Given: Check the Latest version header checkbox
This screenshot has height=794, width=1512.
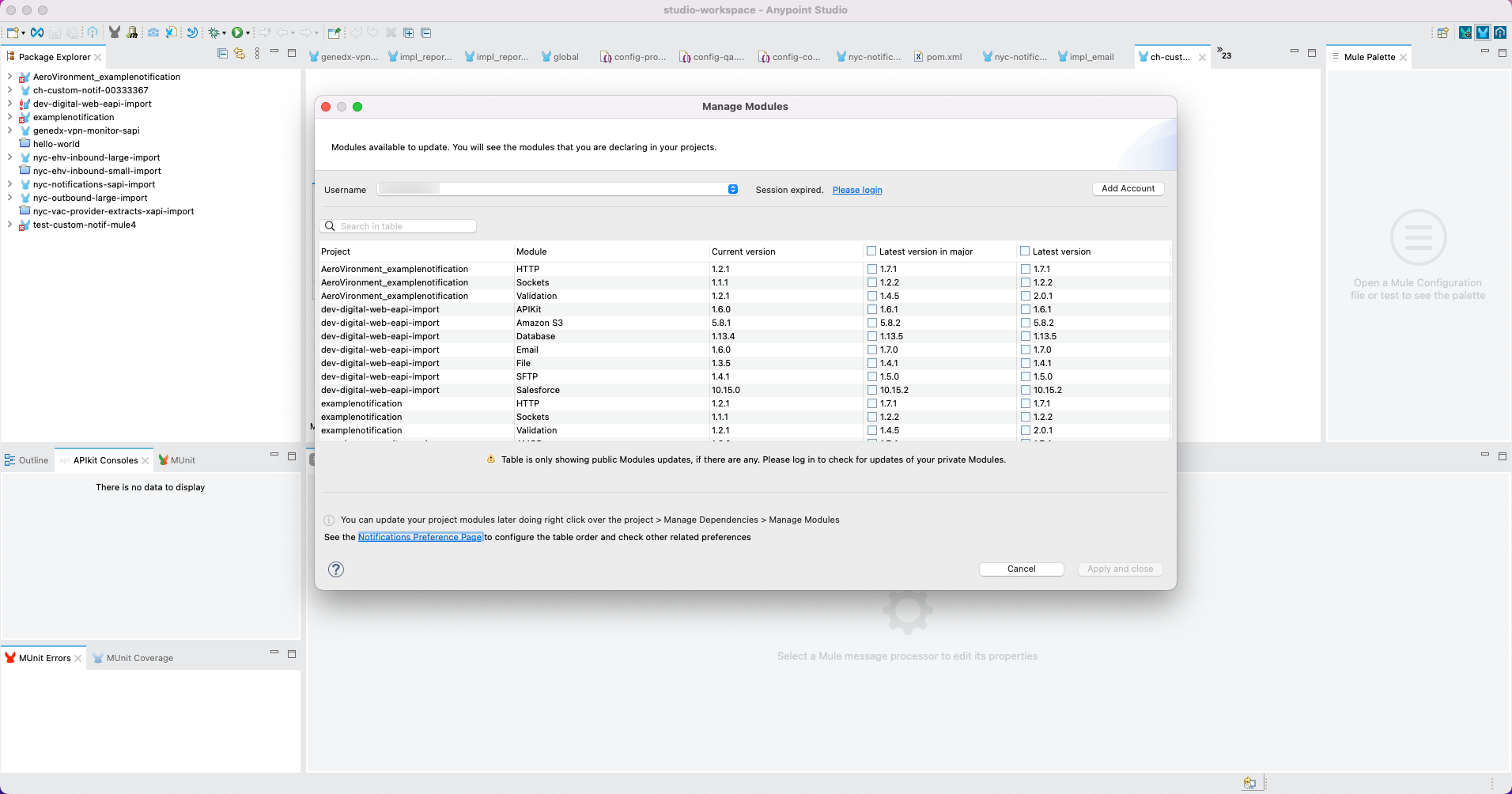Looking at the screenshot, I should pyautogui.click(x=1025, y=251).
